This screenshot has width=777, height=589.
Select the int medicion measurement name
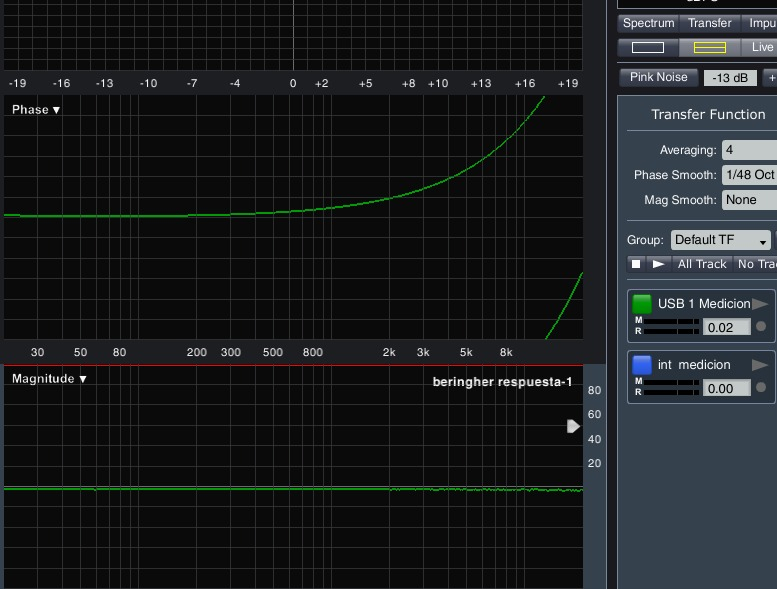694,365
